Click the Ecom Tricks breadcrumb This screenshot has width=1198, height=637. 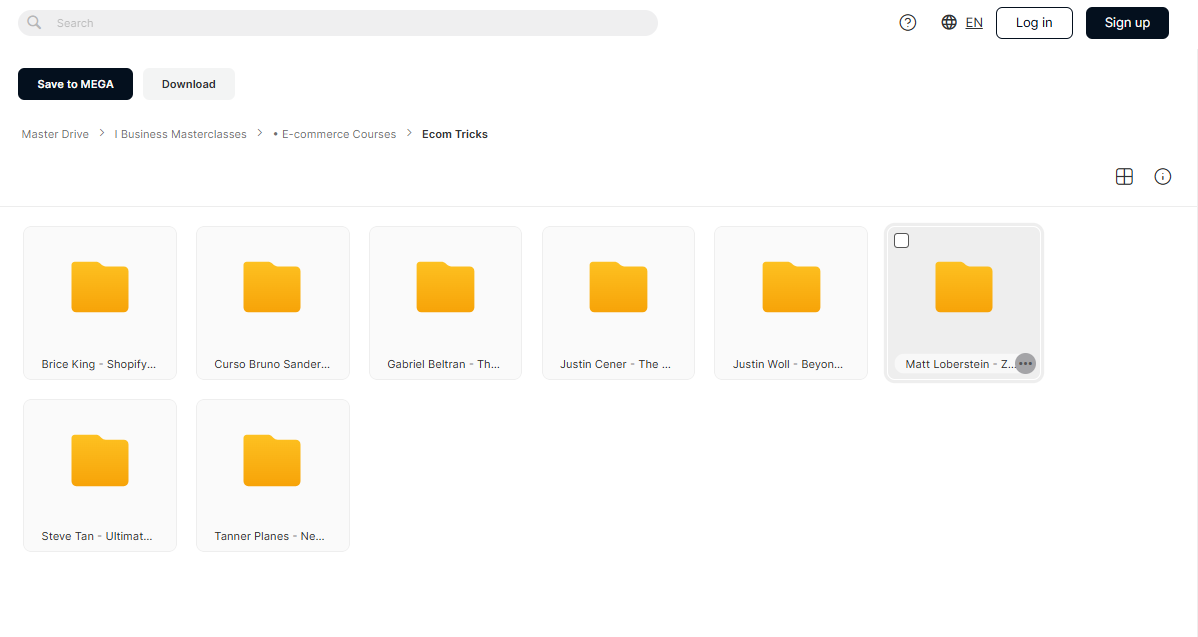(x=455, y=134)
